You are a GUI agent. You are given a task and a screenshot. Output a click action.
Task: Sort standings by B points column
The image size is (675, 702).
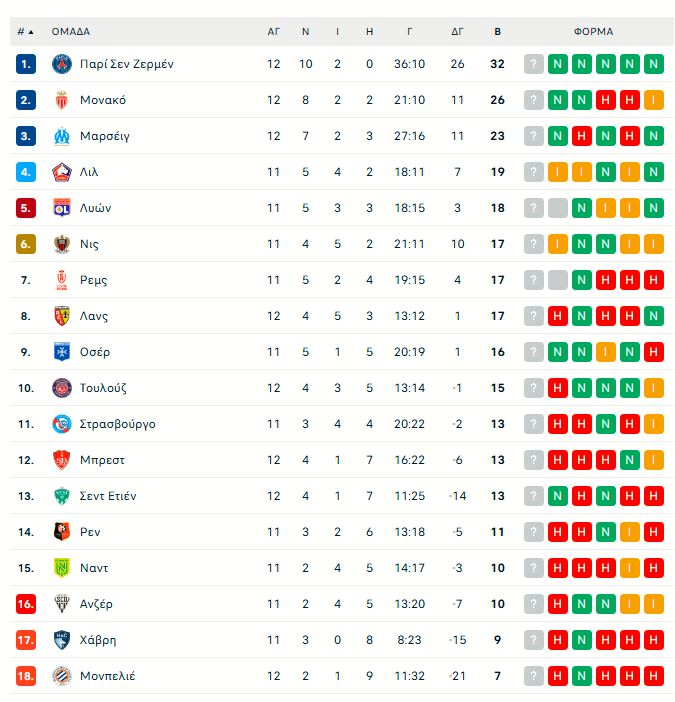tap(497, 31)
